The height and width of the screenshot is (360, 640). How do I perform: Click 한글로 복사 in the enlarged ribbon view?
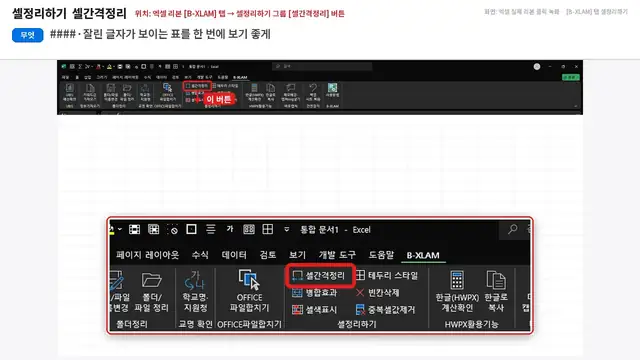click(x=496, y=291)
